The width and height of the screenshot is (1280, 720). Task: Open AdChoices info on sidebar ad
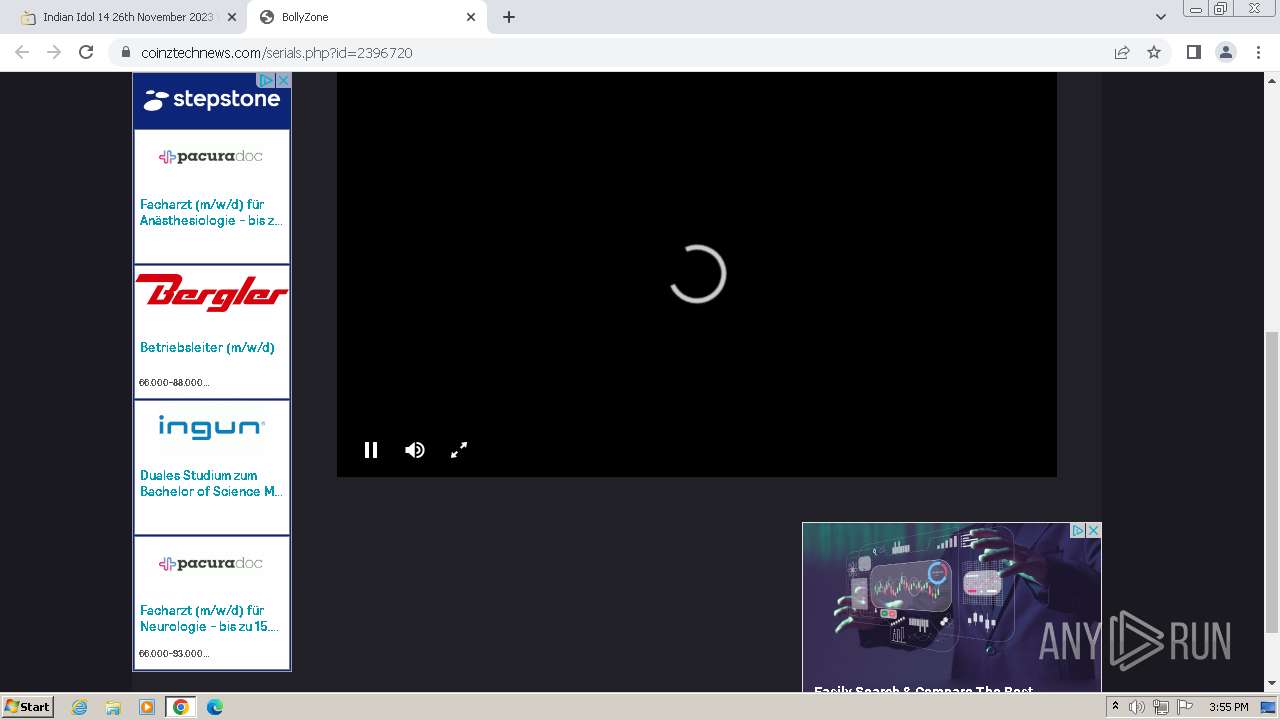266,80
